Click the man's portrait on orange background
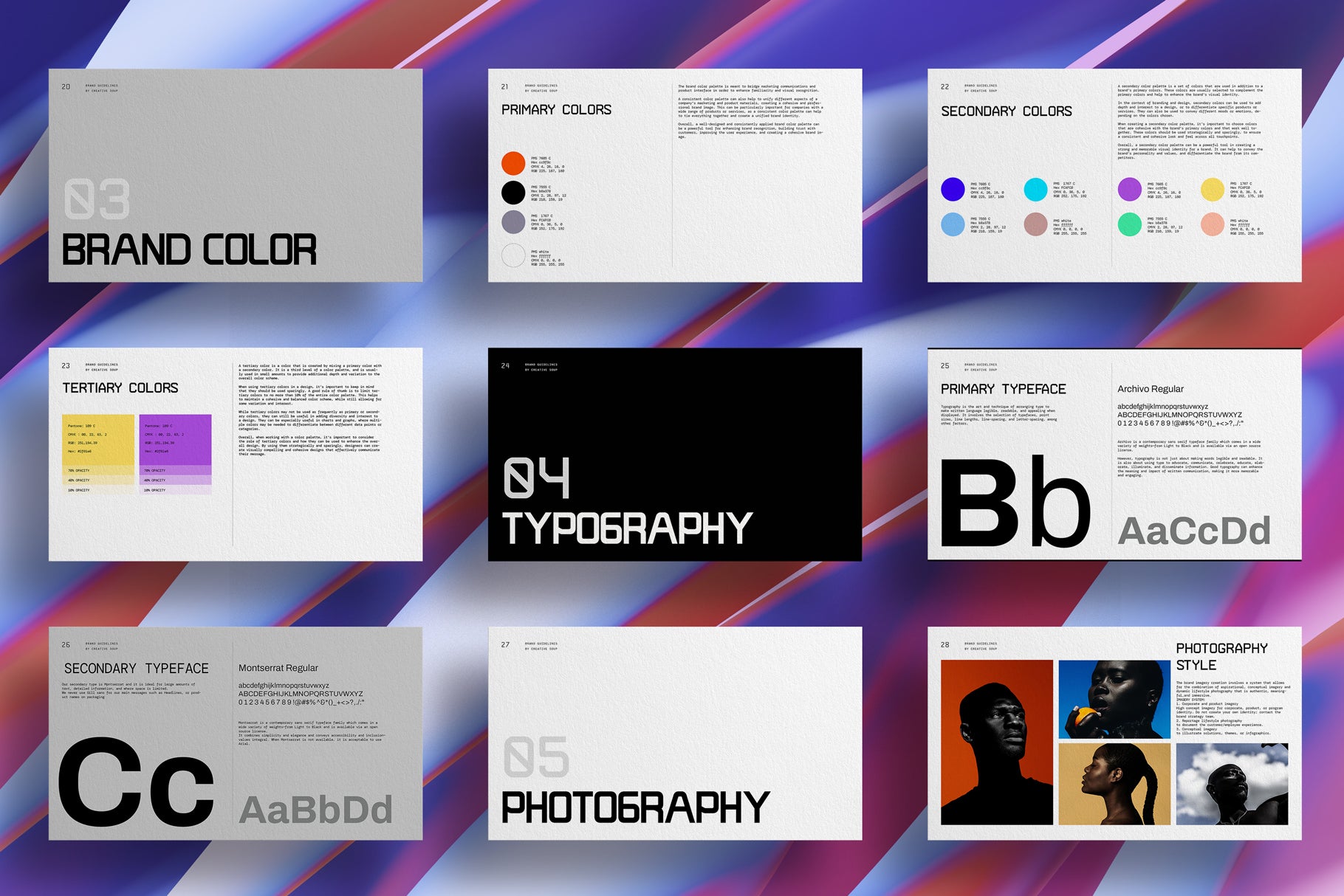 [x=996, y=742]
